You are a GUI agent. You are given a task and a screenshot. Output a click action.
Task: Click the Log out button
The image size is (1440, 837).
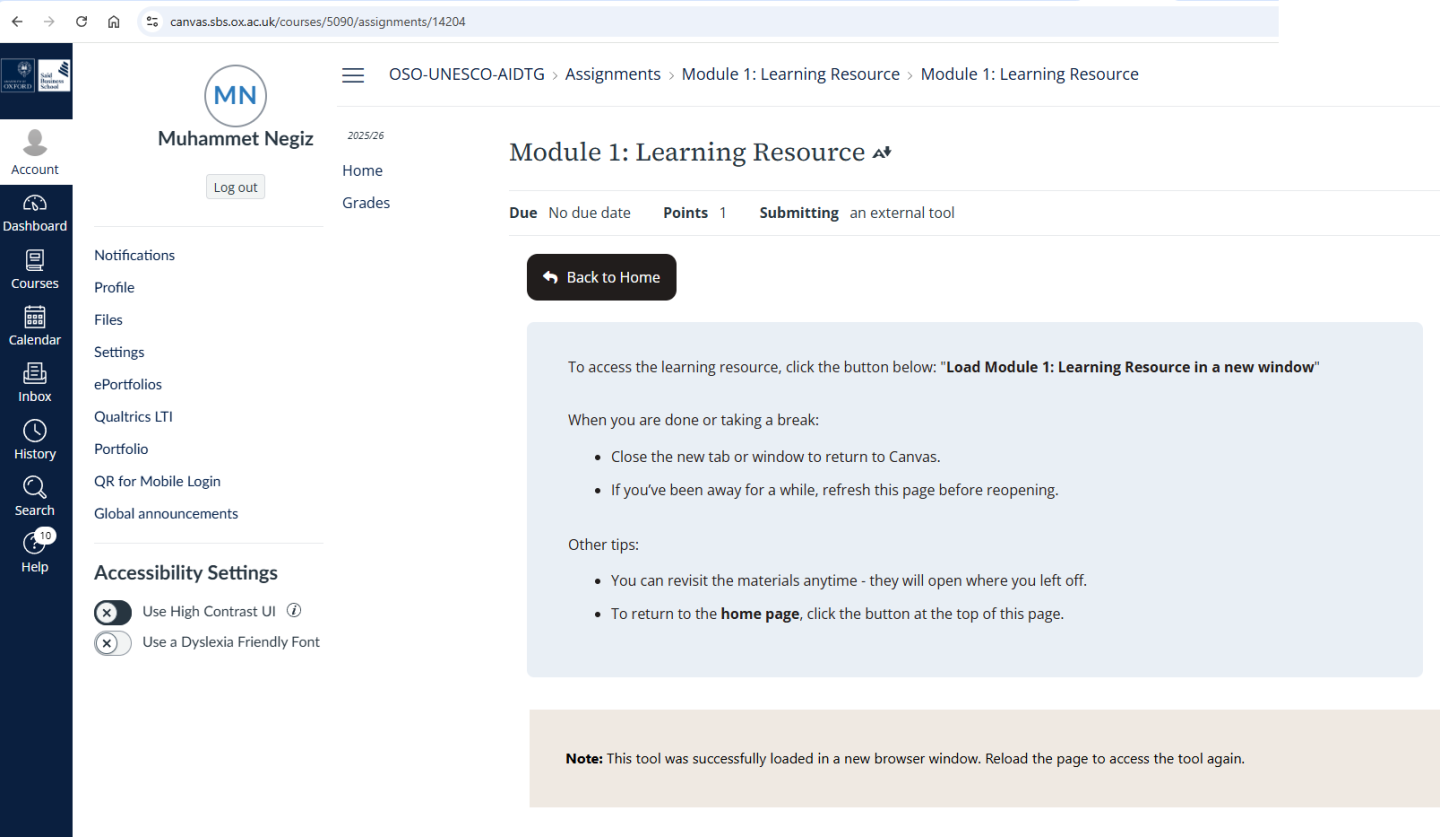click(x=235, y=187)
